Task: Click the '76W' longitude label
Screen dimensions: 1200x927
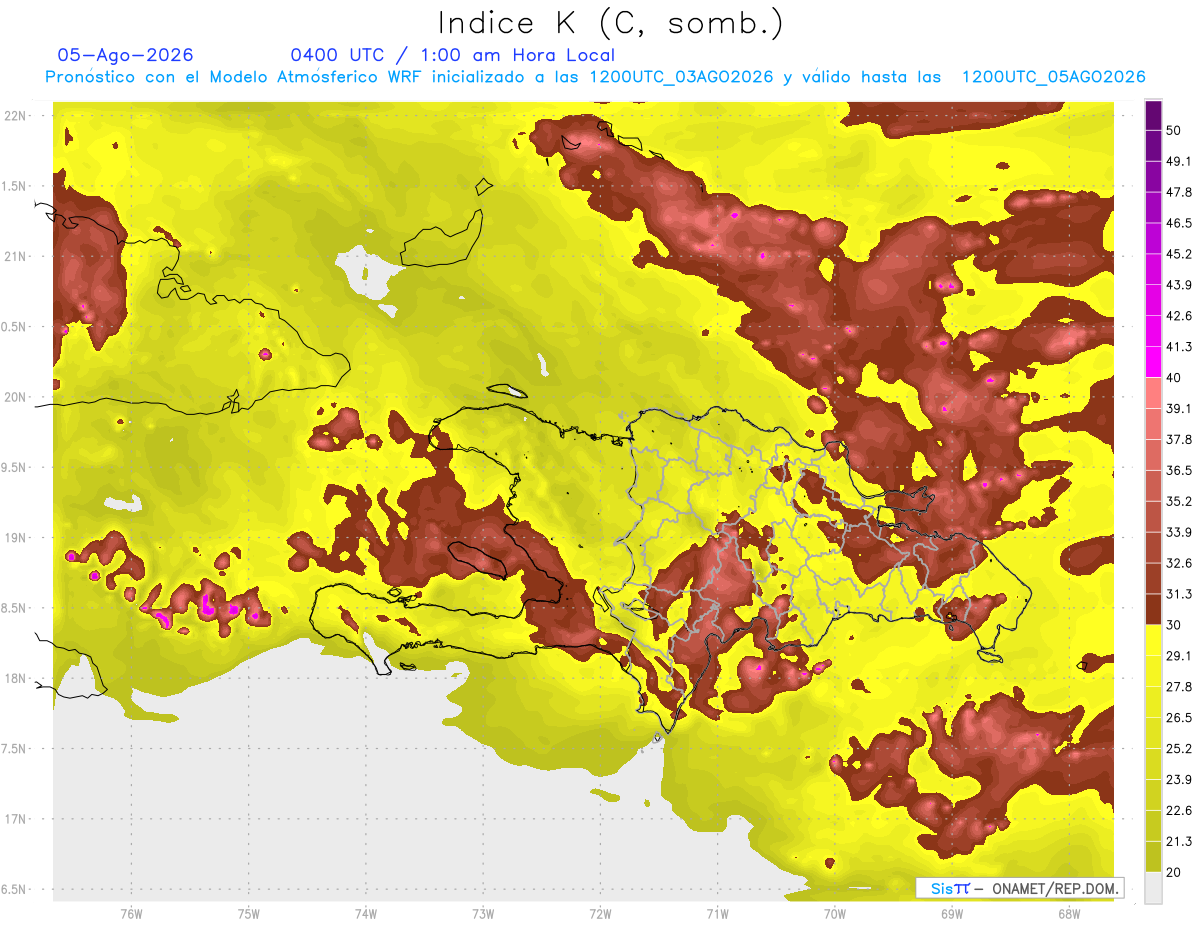Action: (131, 913)
